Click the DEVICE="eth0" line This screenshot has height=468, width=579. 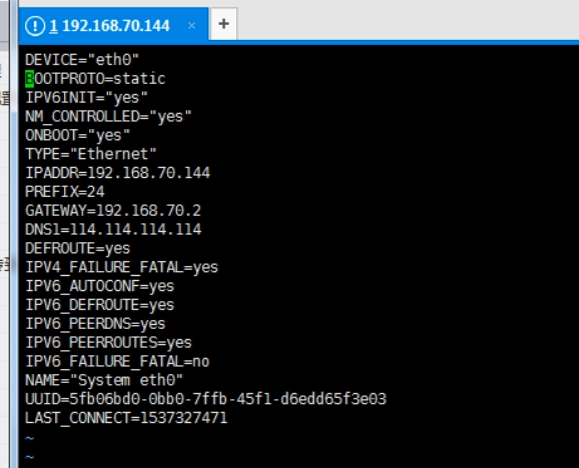[x=82, y=59]
